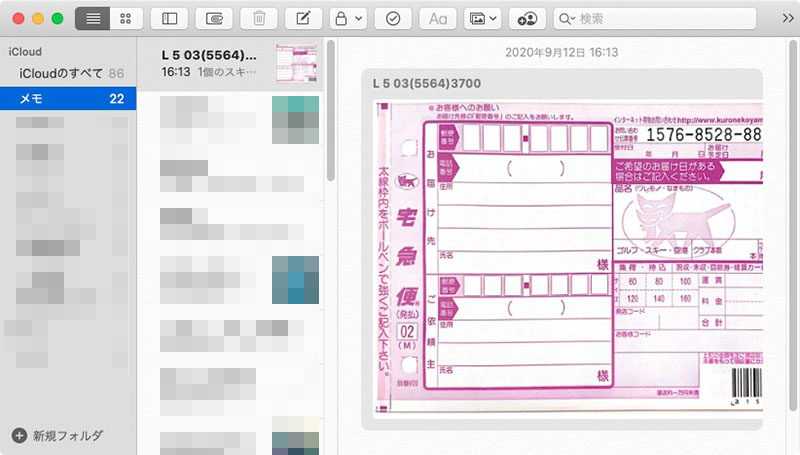Close the Notes window
Screen dimensions: 800x455
click(18, 19)
